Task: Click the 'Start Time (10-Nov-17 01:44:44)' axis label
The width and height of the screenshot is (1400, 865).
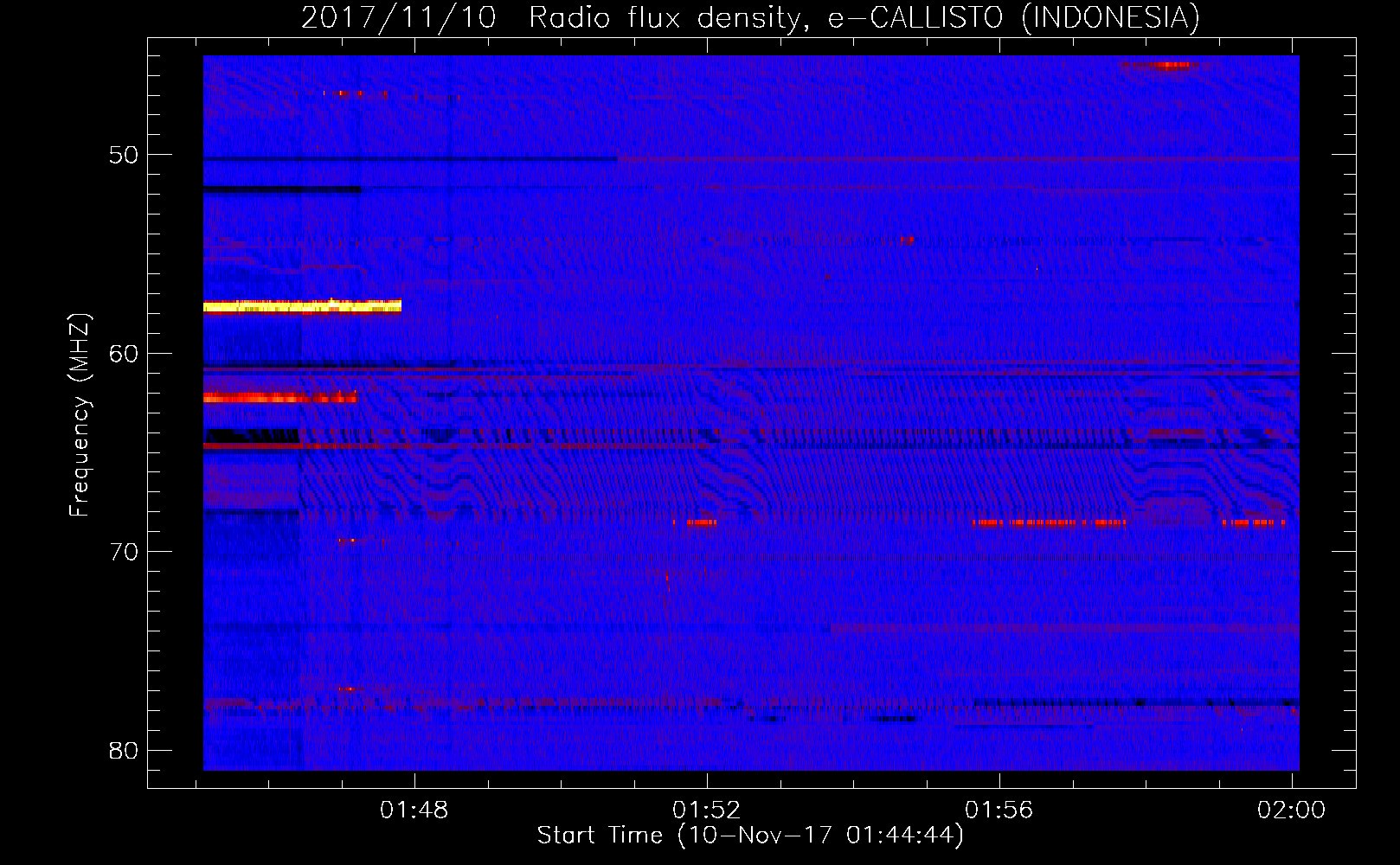Action: pyautogui.click(x=750, y=836)
